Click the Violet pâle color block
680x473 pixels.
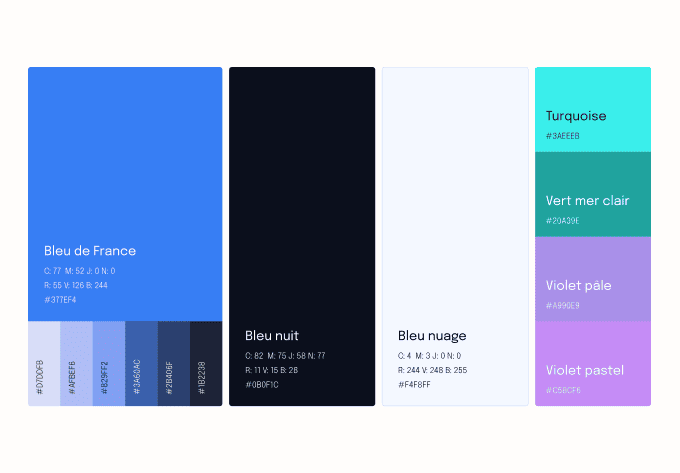click(593, 279)
